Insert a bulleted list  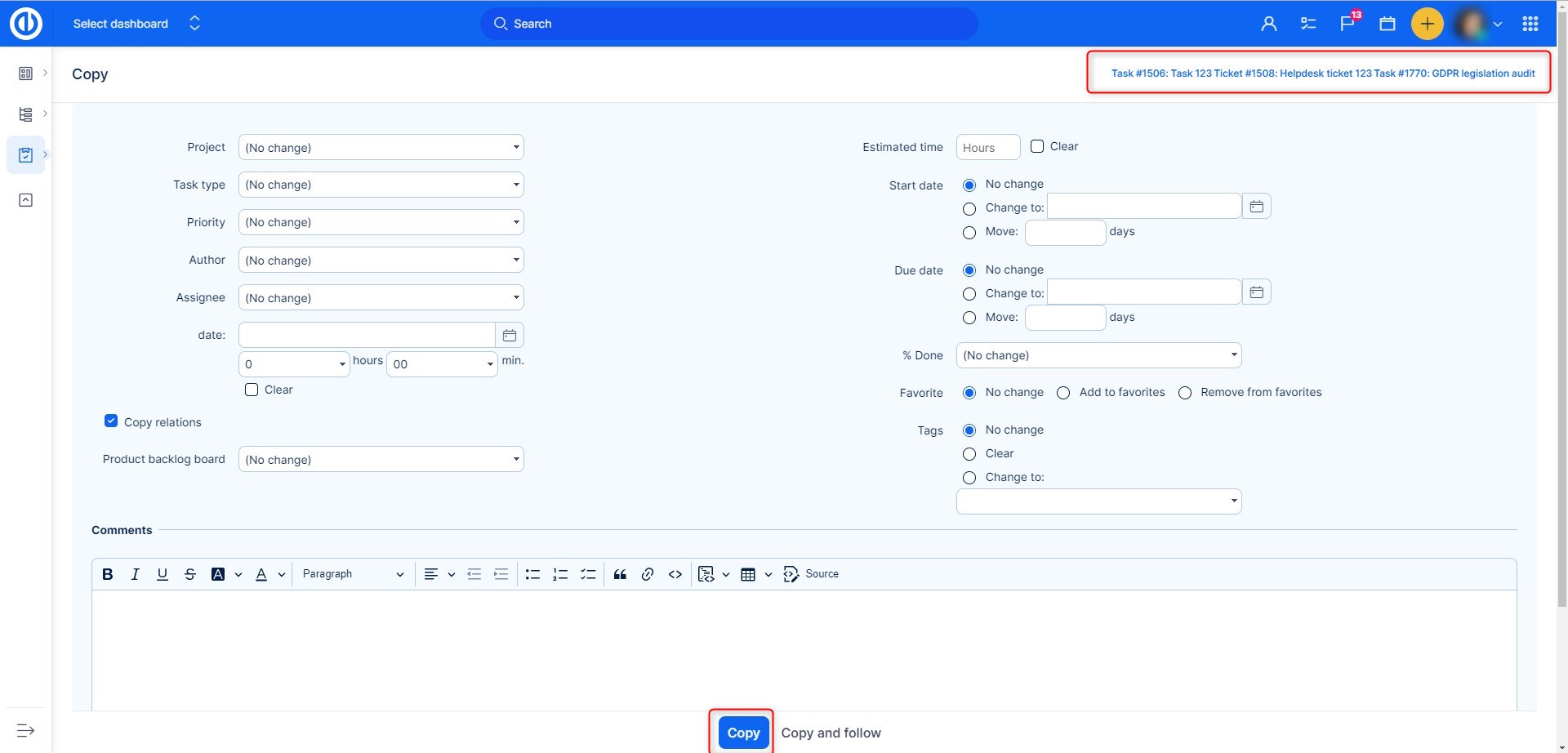[532, 574]
